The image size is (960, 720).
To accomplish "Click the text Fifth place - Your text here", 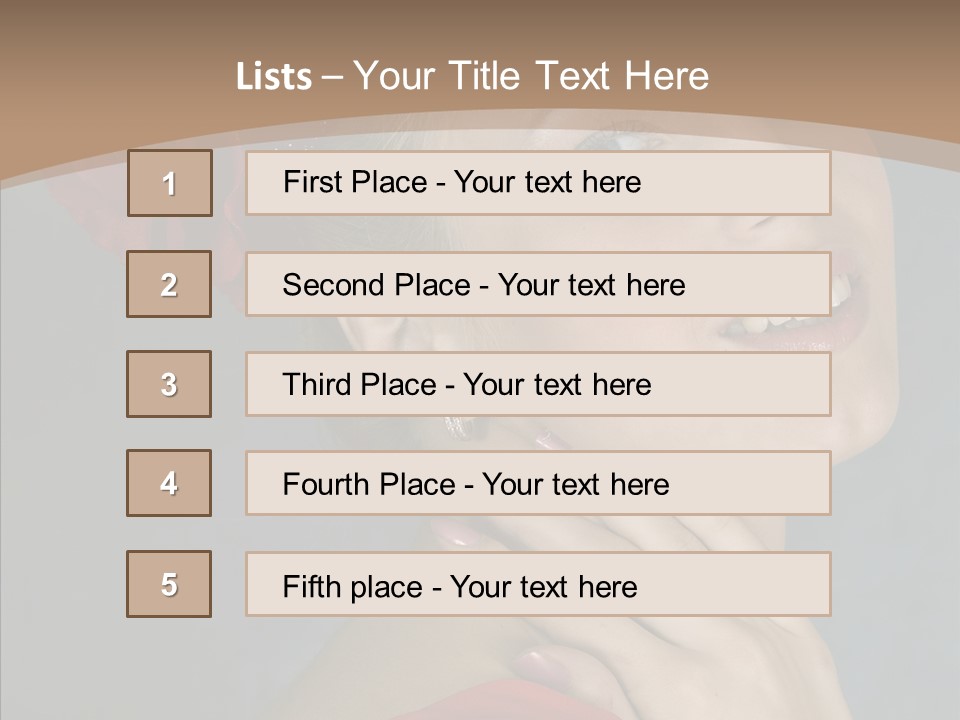I will coord(460,587).
